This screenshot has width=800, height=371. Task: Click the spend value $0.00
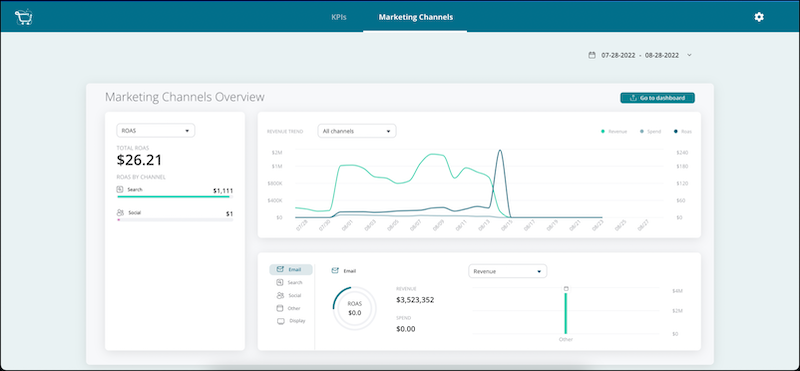tap(406, 329)
